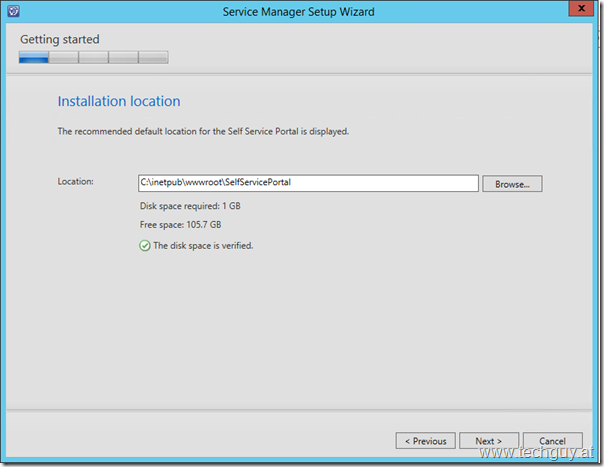604x467 pixels.
Task: Click the Browse... button
Action: pos(512,184)
